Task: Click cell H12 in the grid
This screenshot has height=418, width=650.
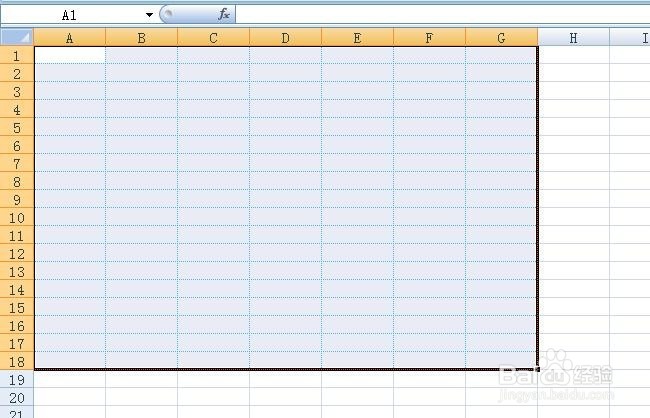Action: [x=574, y=253]
